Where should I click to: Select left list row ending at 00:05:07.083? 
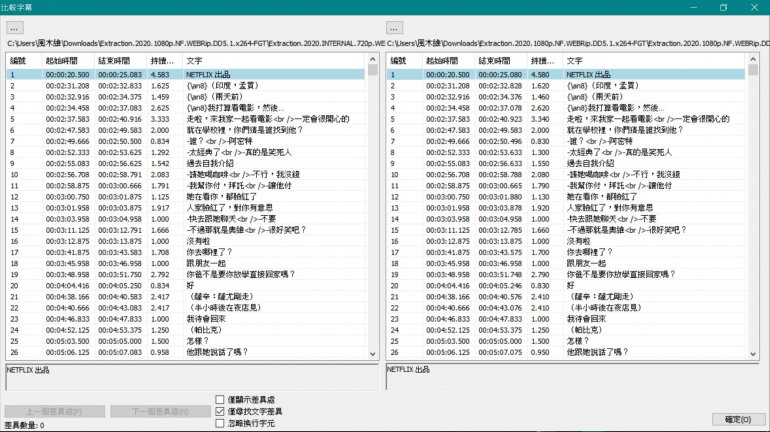tap(186, 352)
